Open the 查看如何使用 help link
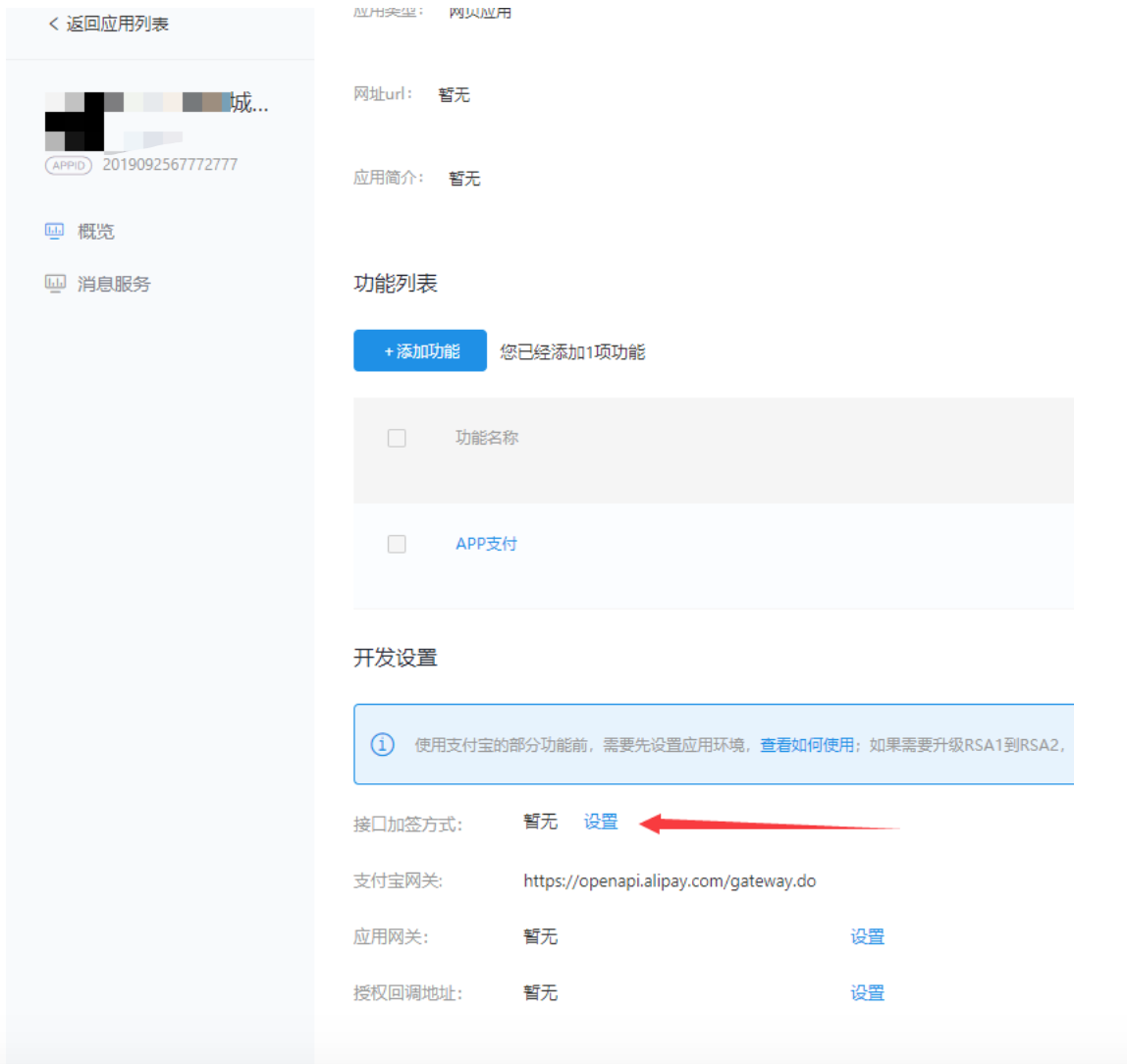 click(x=807, y=745)
